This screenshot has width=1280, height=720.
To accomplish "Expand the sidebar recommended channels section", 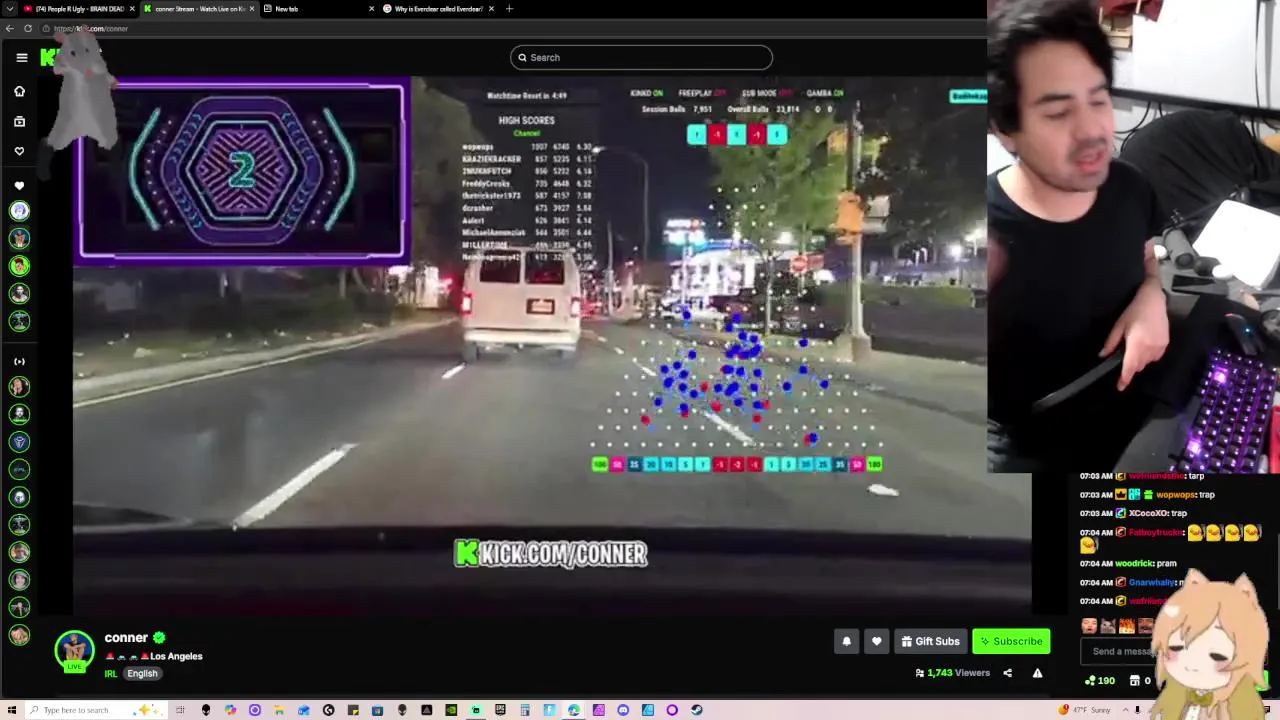I will pos(19,361).
